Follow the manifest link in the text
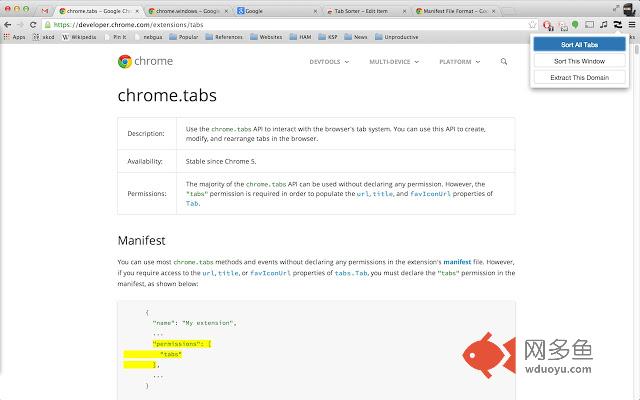 pos(457,261)
